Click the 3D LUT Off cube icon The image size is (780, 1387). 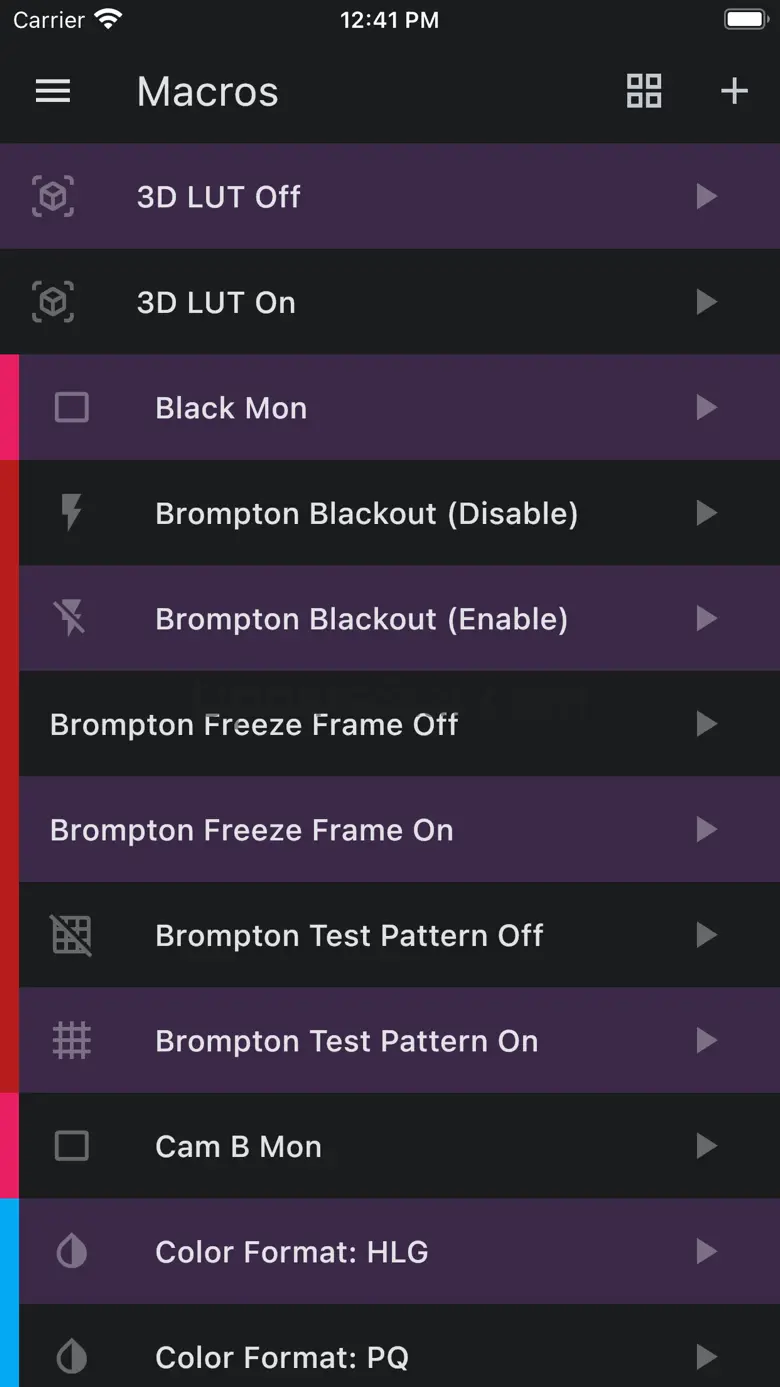(53, 196)
